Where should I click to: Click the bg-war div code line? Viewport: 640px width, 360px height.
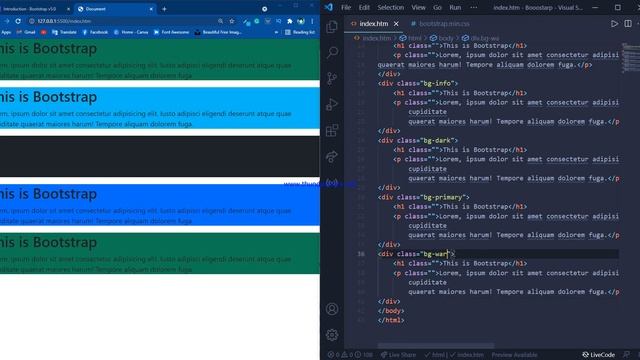click(x=416, y=254)
